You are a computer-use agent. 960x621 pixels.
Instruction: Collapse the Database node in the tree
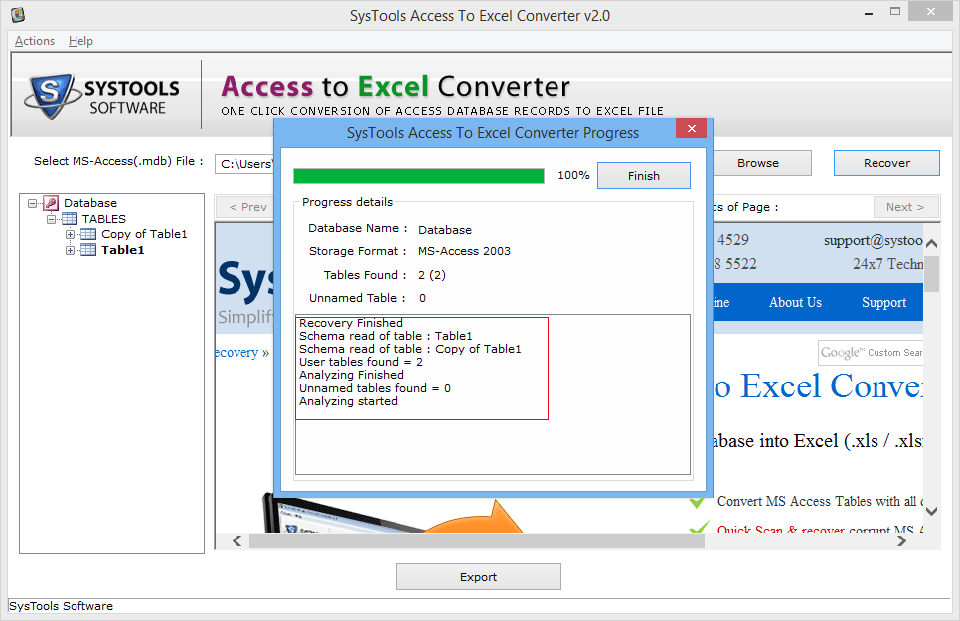click(31, 203)
